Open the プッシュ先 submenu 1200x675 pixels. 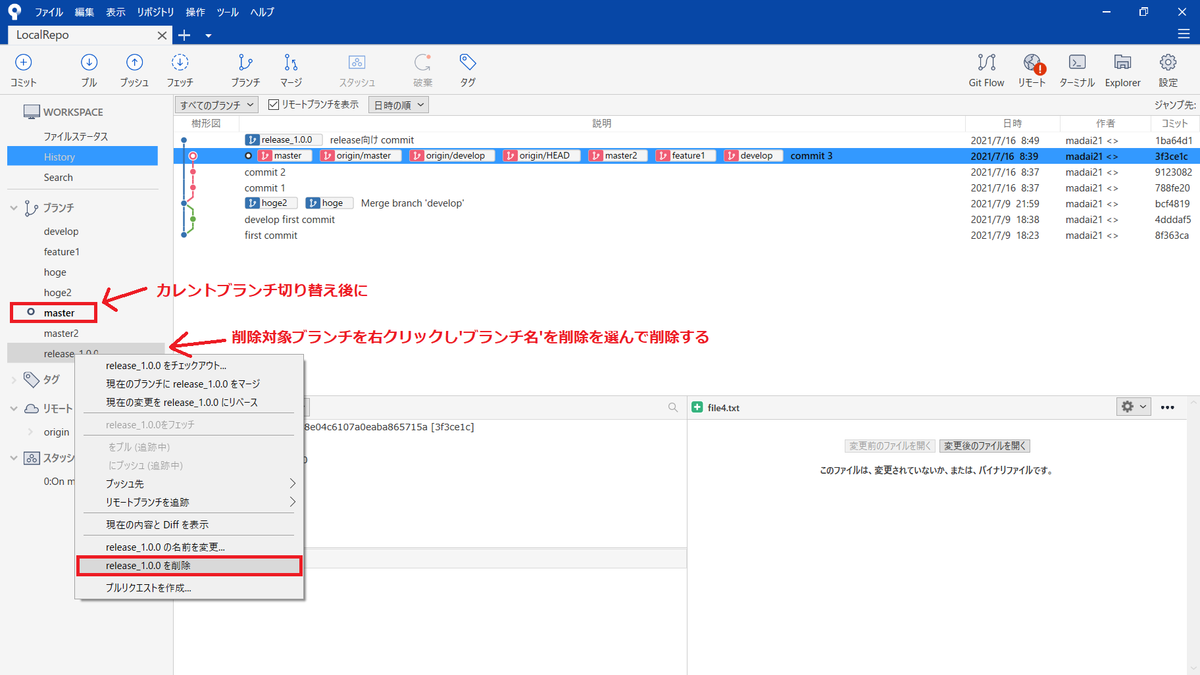[189, 484]
